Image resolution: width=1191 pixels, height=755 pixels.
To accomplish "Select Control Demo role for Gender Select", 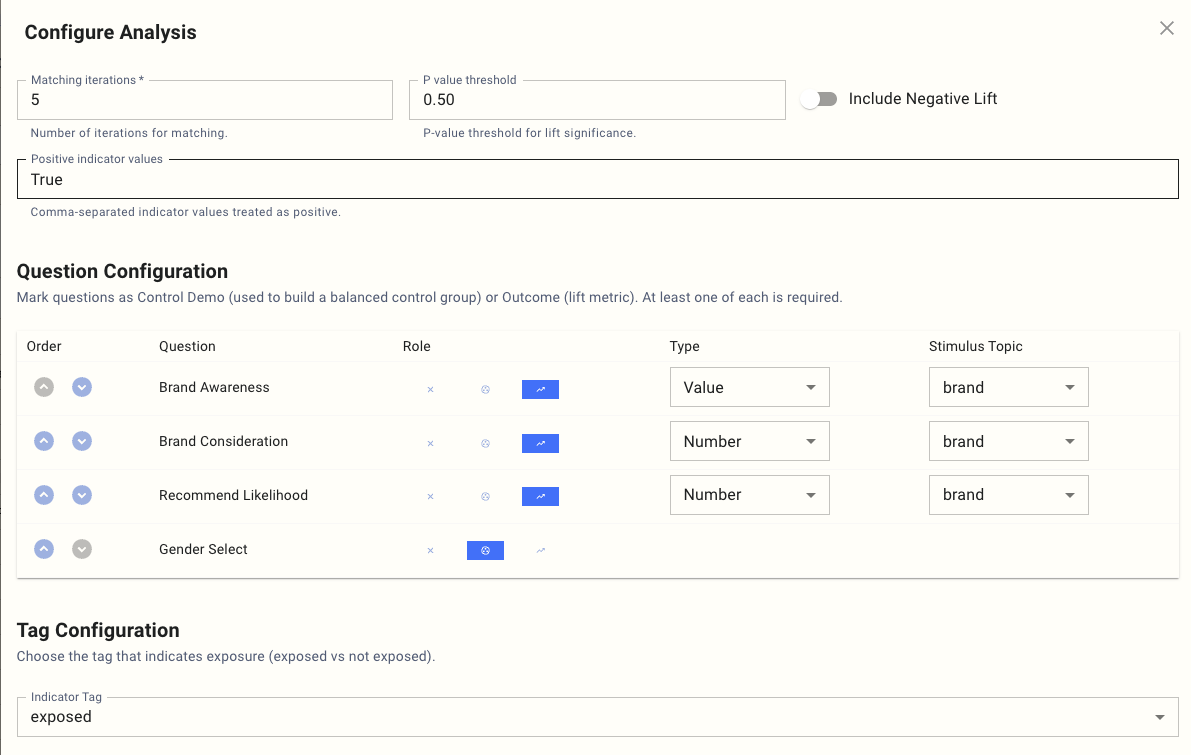I will tap(485, 550).
